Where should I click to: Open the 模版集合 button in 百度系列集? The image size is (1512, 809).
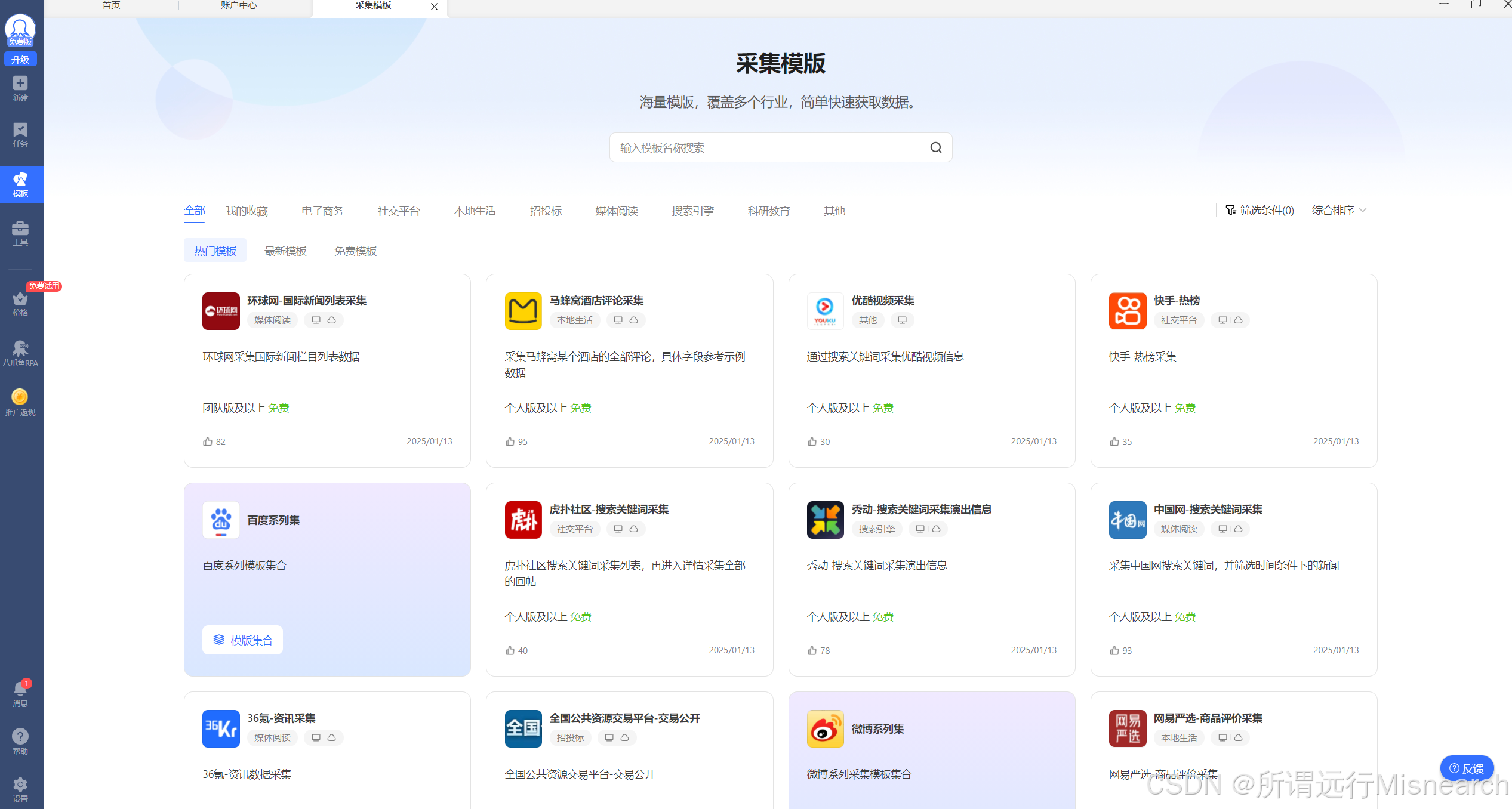coord(242,640)
